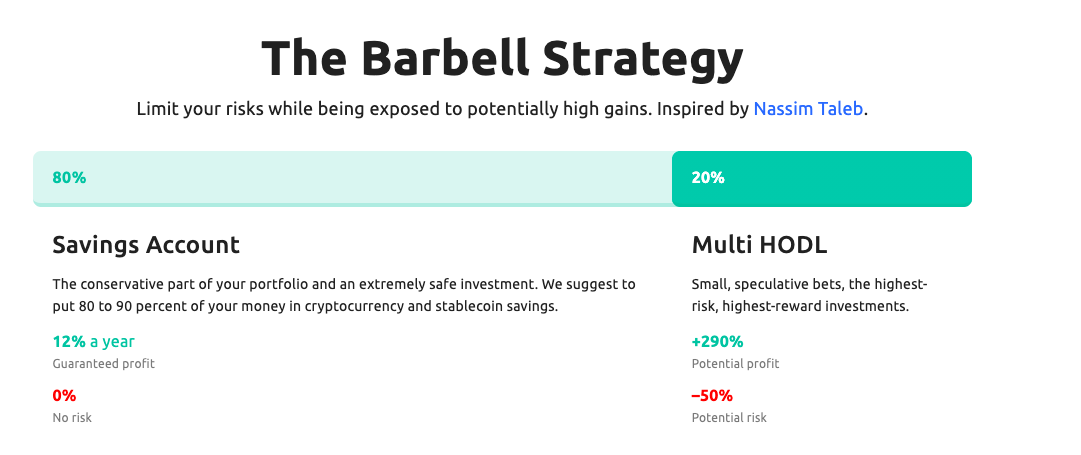The height and width of the screenshot is (455, 1081).
Task: Click the red −50% risk figure
Action: point(712,396)
